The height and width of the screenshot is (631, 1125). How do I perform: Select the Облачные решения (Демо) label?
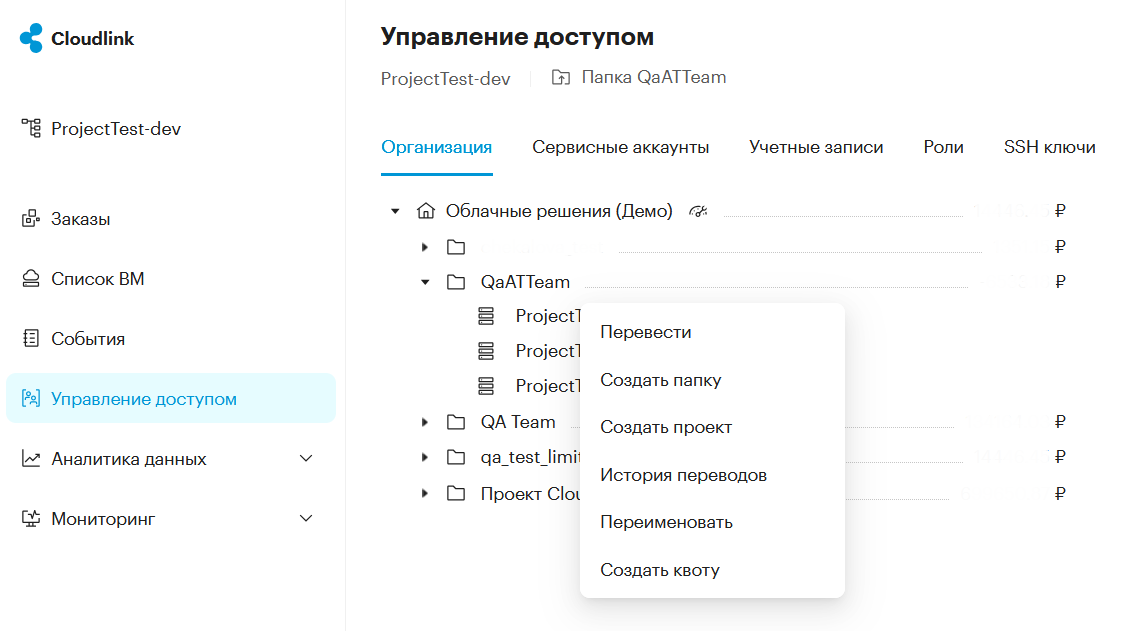[x=560, y=211]
